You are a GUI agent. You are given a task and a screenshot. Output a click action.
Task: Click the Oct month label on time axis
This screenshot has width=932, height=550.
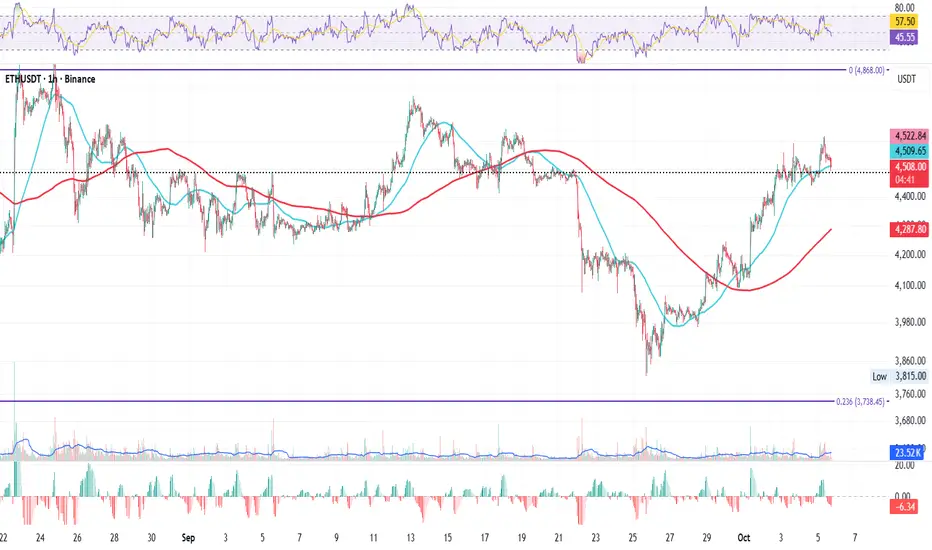pos(744,538)
